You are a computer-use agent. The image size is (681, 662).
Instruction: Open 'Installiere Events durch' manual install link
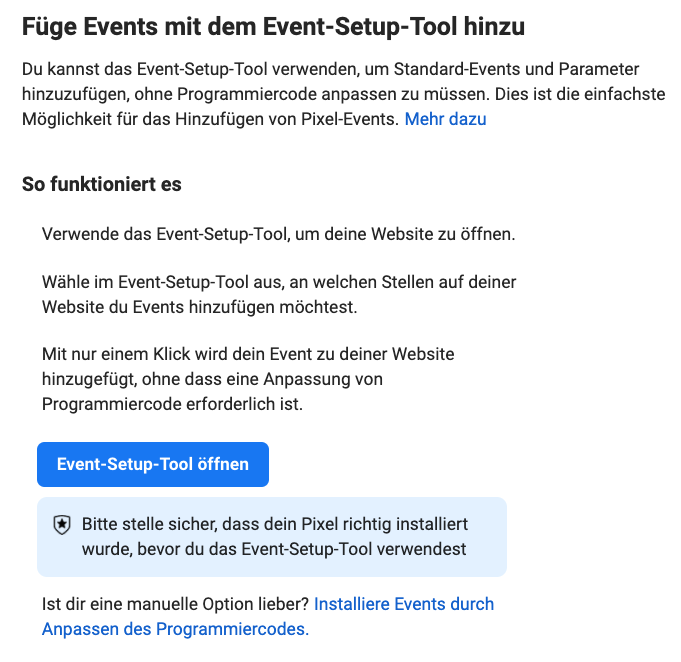click(404, 604)
